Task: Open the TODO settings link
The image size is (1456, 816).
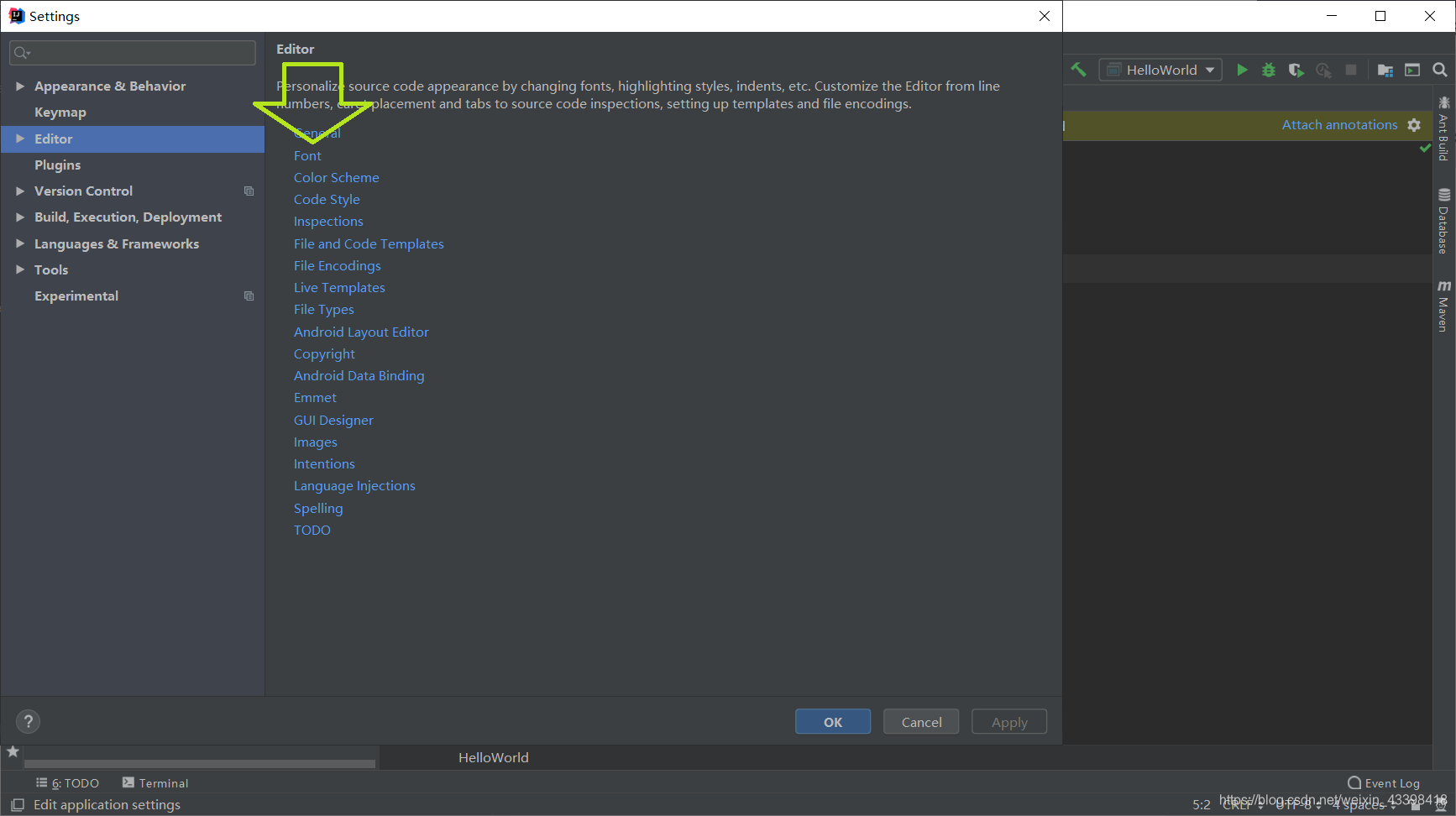Action: 312,531
